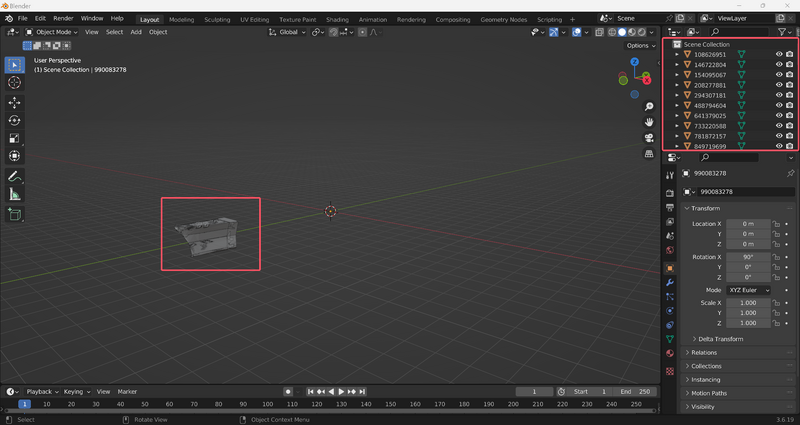Screen dimensions: 800x425
Task: Open the Object Data mesh tab
Action: pyautogui.click(x=670, y=339)
